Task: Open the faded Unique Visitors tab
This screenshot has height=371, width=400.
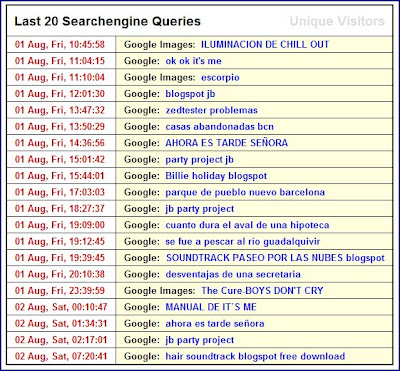Action: tap(337, 21)
